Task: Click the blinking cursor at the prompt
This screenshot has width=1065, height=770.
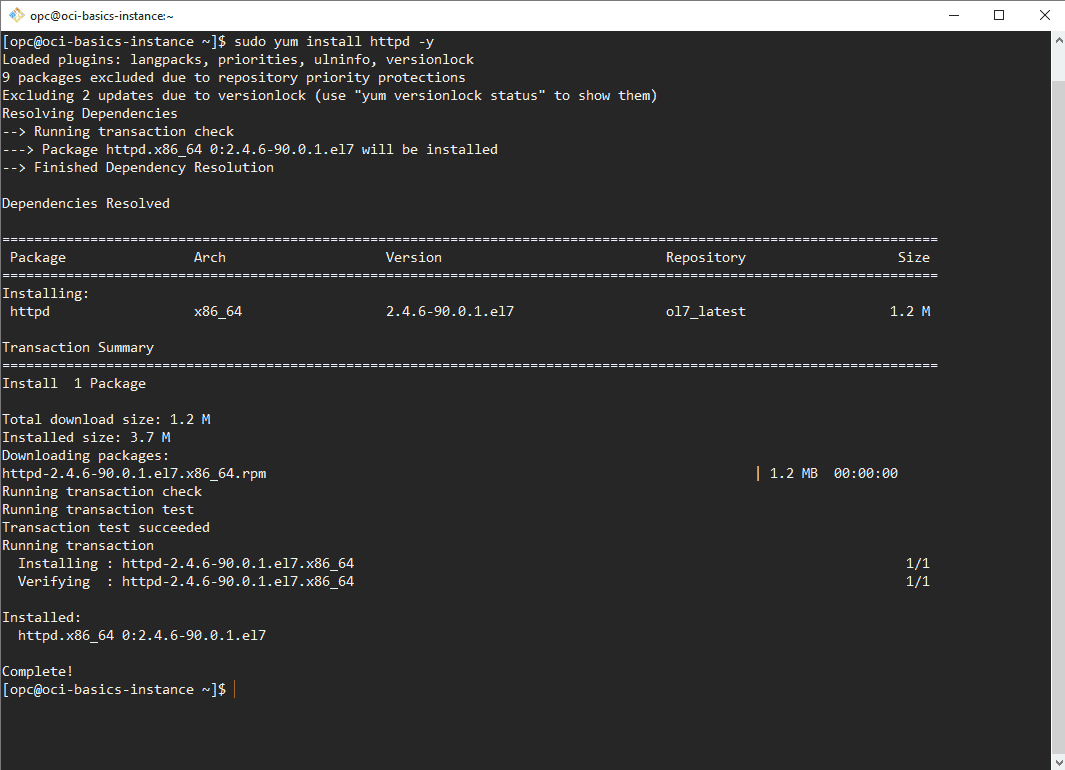Action: [x=234, y=689]
